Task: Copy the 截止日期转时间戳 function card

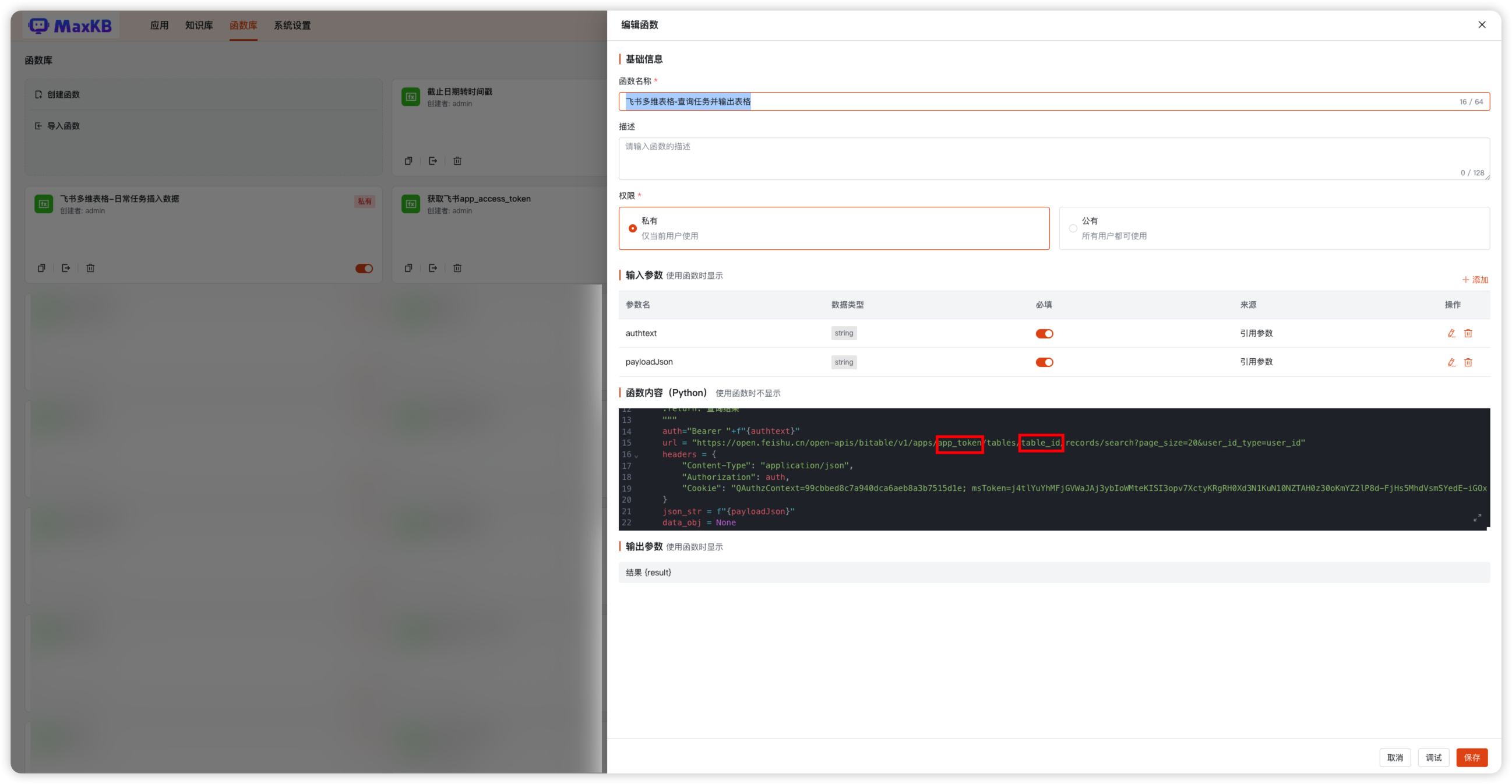Action: tap(408, 161)
